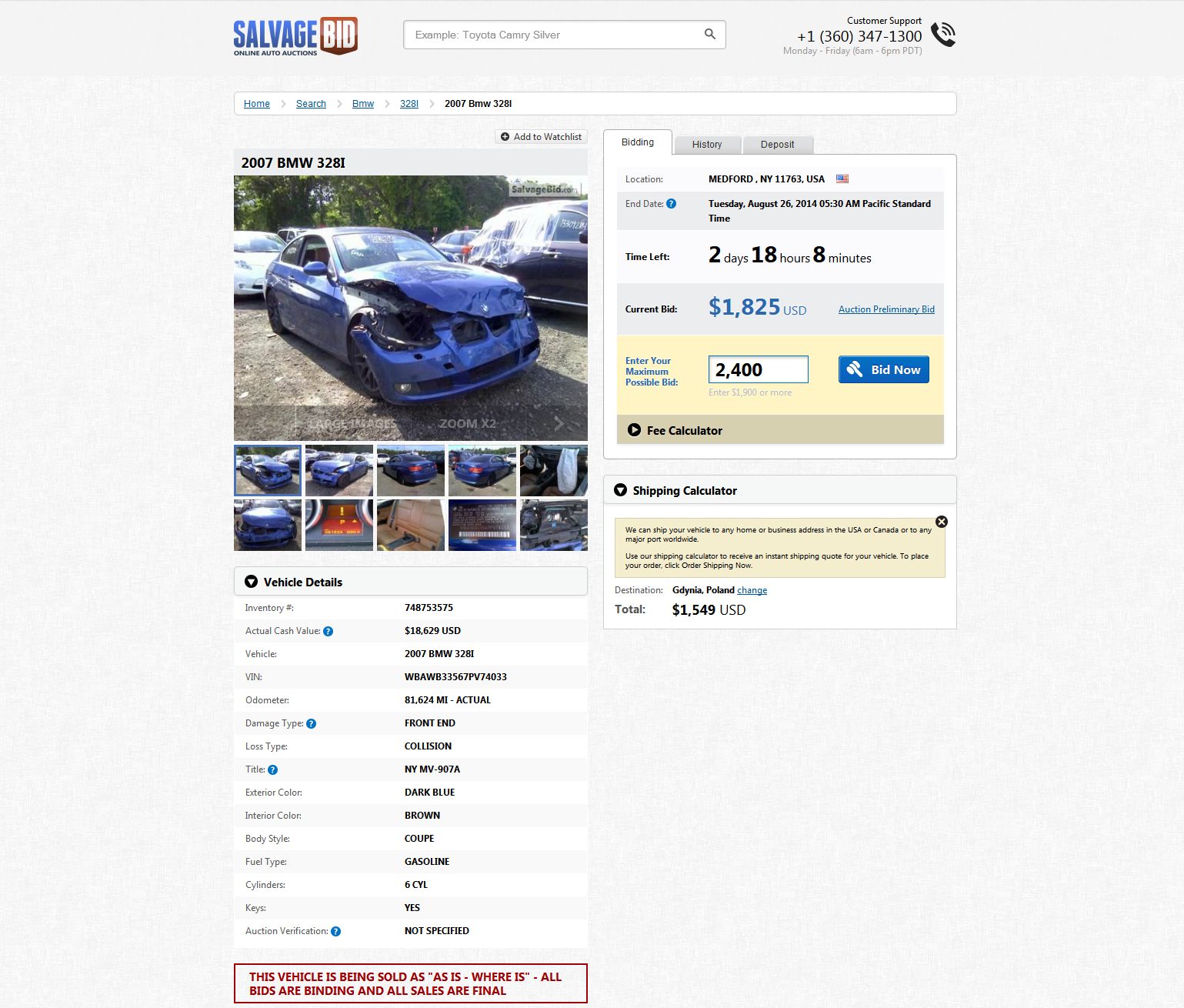Image resolution: width=1184 pixels, height=1008 pixels.
Task: Select the deployed airbag interior thumbnail
Action: coord(554,470)
